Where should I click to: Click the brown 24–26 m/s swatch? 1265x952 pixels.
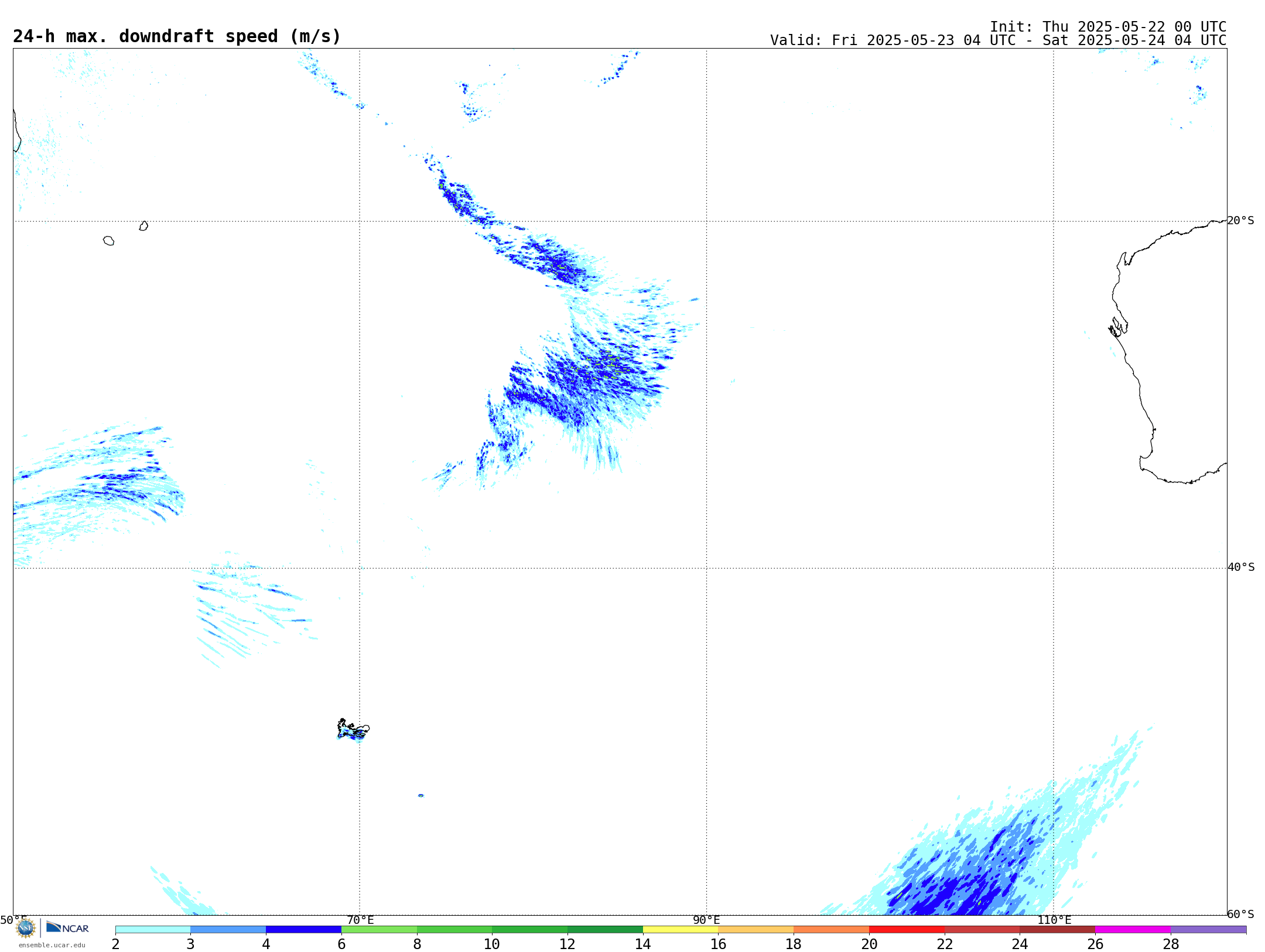[x=1058, y=930]
